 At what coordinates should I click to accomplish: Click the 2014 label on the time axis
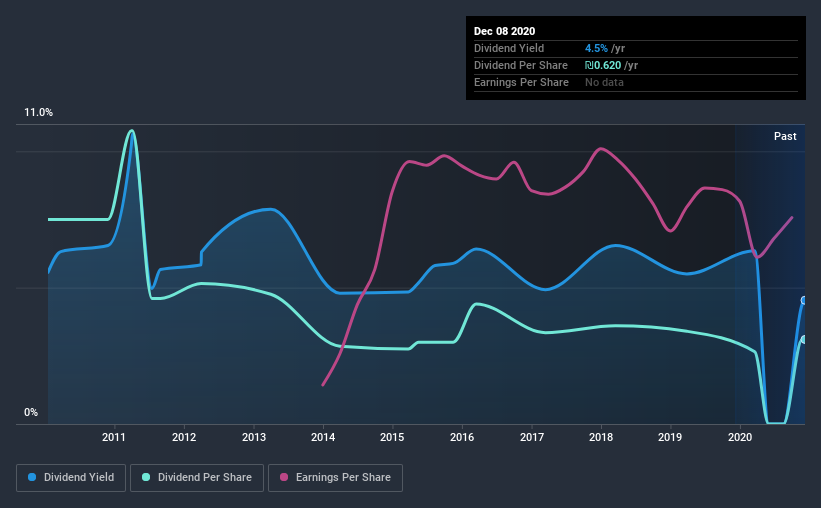(323, 437)
